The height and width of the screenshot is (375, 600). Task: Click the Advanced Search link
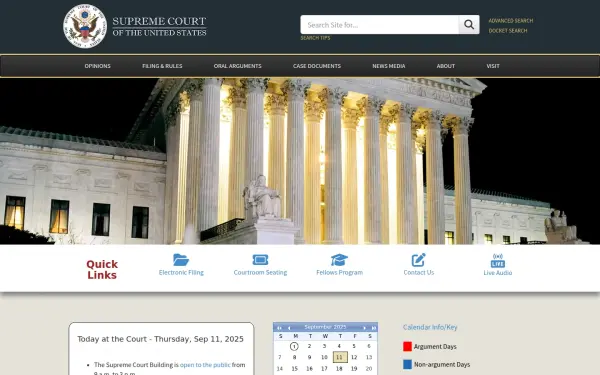(x=511, y=21)
